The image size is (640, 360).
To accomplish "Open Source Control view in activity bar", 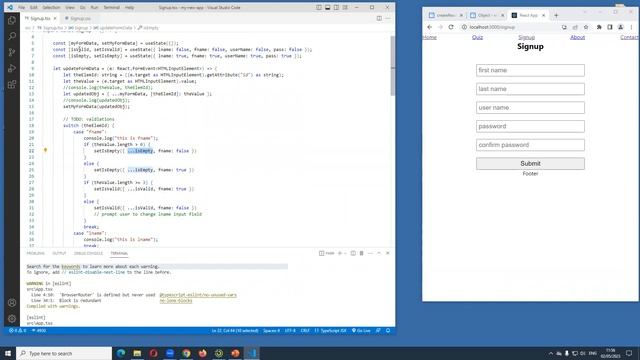I will coord(12,52).
